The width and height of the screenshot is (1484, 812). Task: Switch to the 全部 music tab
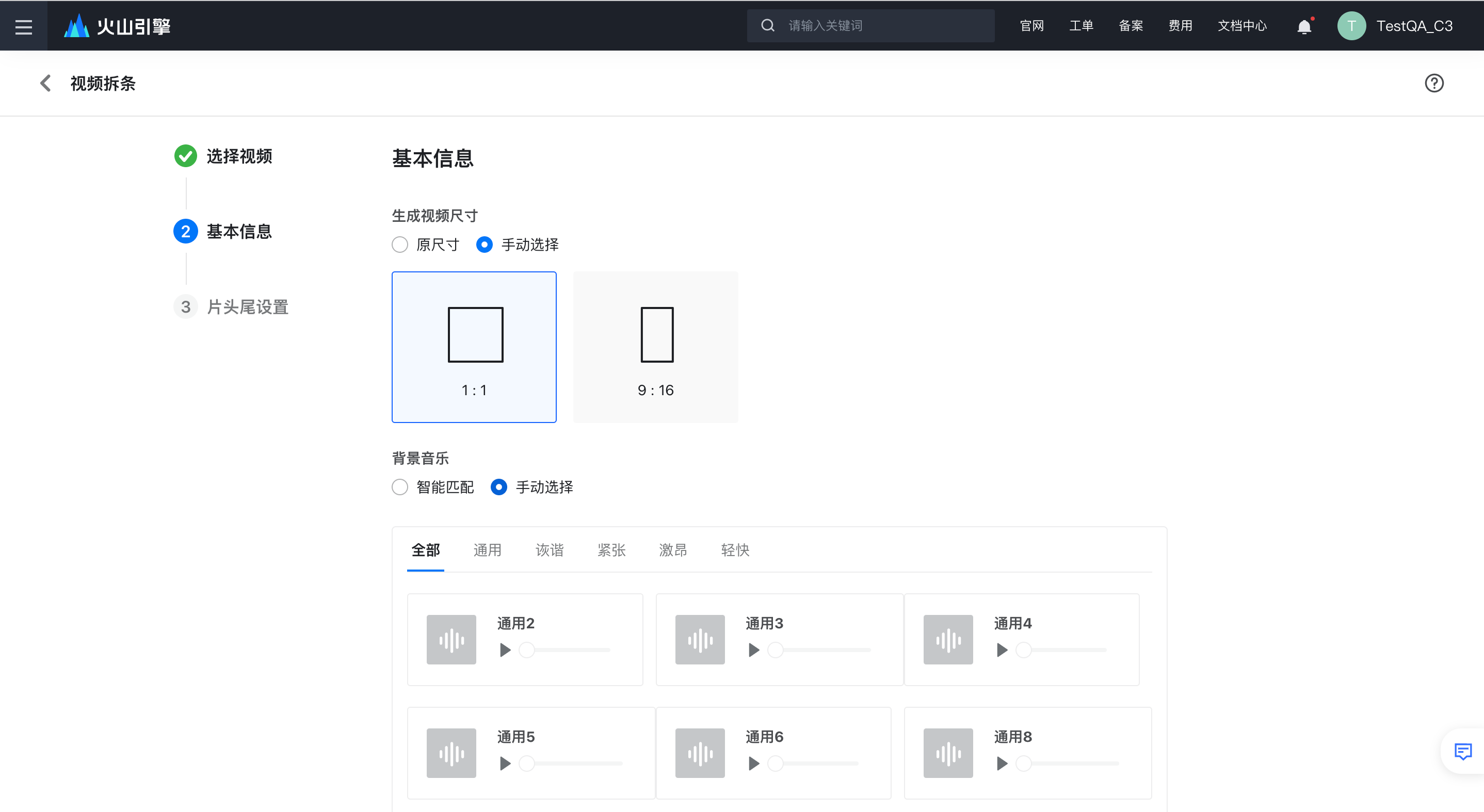(425, 550)
